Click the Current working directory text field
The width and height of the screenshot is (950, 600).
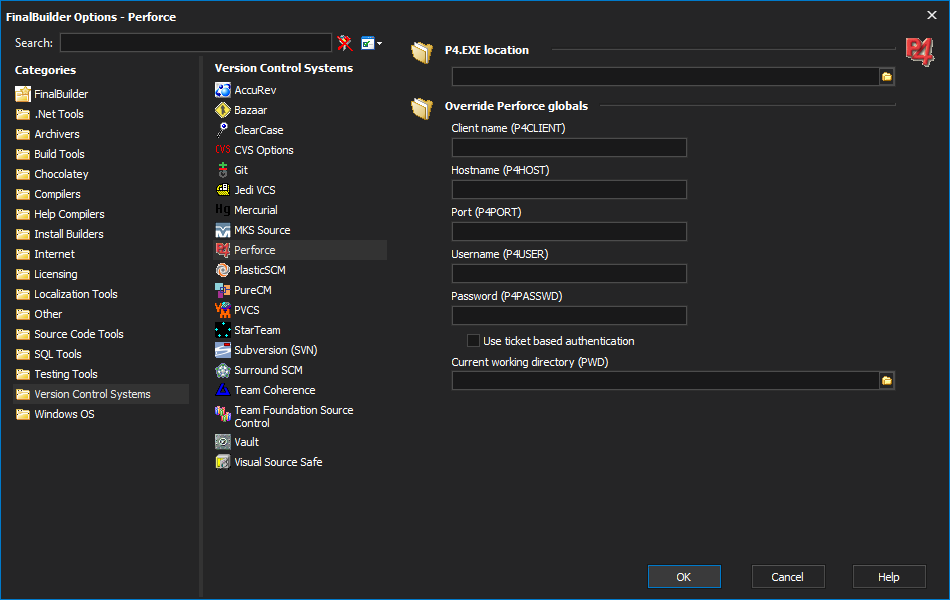coord(665,381)
